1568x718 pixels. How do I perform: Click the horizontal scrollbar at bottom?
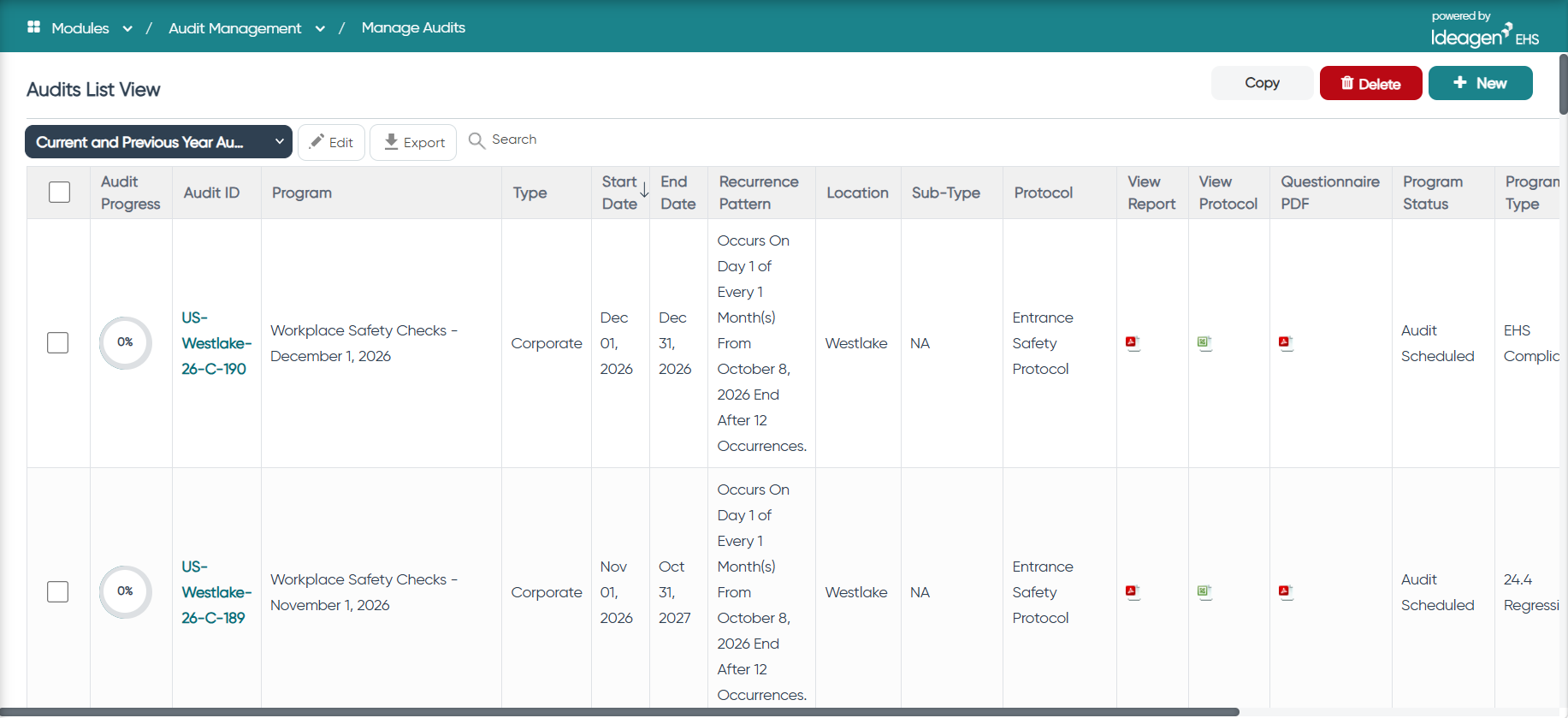point(620,712)
